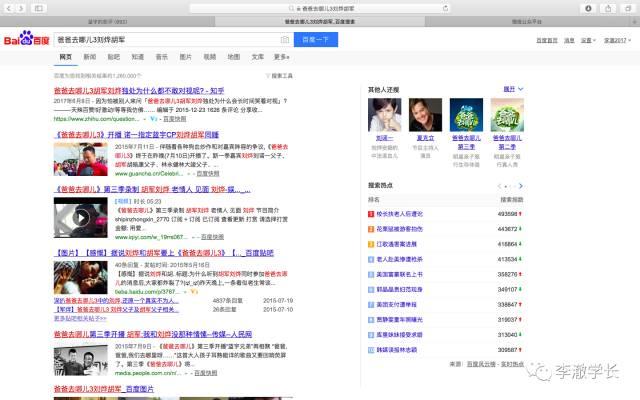Open 百度快照 under the iqiyi result

(x=212, y=237)
